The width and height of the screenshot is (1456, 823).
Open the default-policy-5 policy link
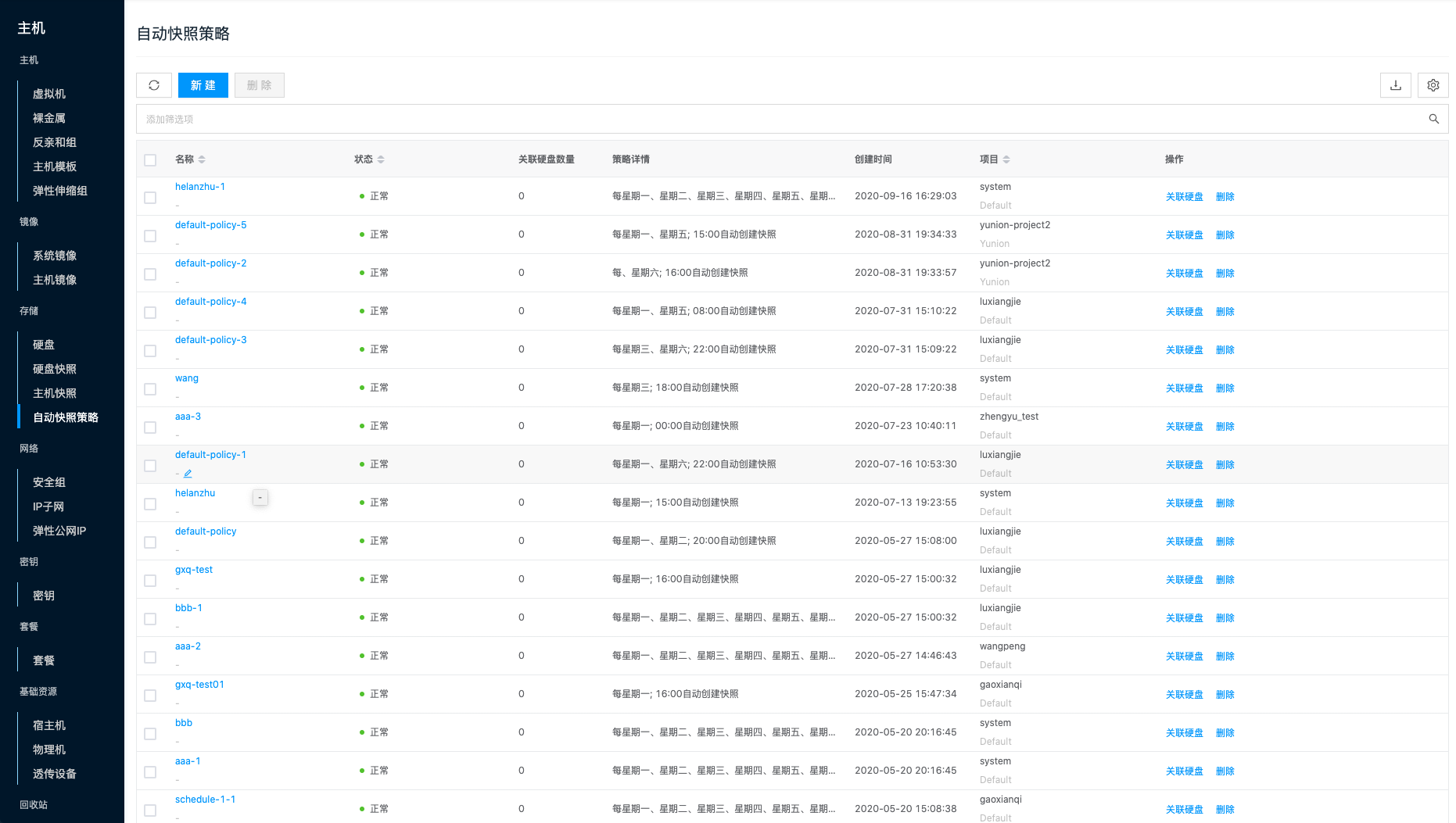pos(210,225)
